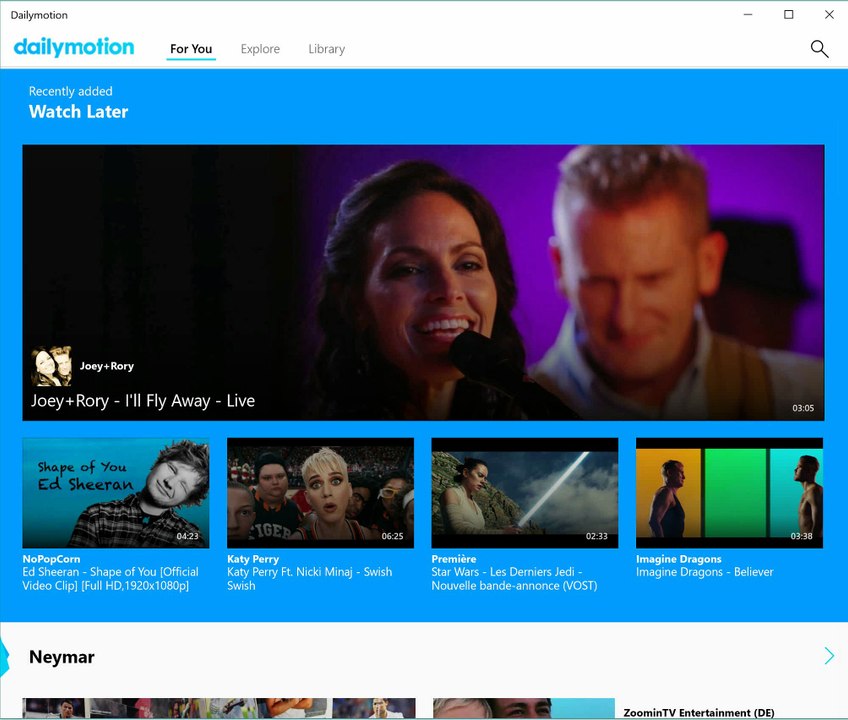Open the search magnifier icon
The width and height of the screenshot is (848, 720).
819,49
